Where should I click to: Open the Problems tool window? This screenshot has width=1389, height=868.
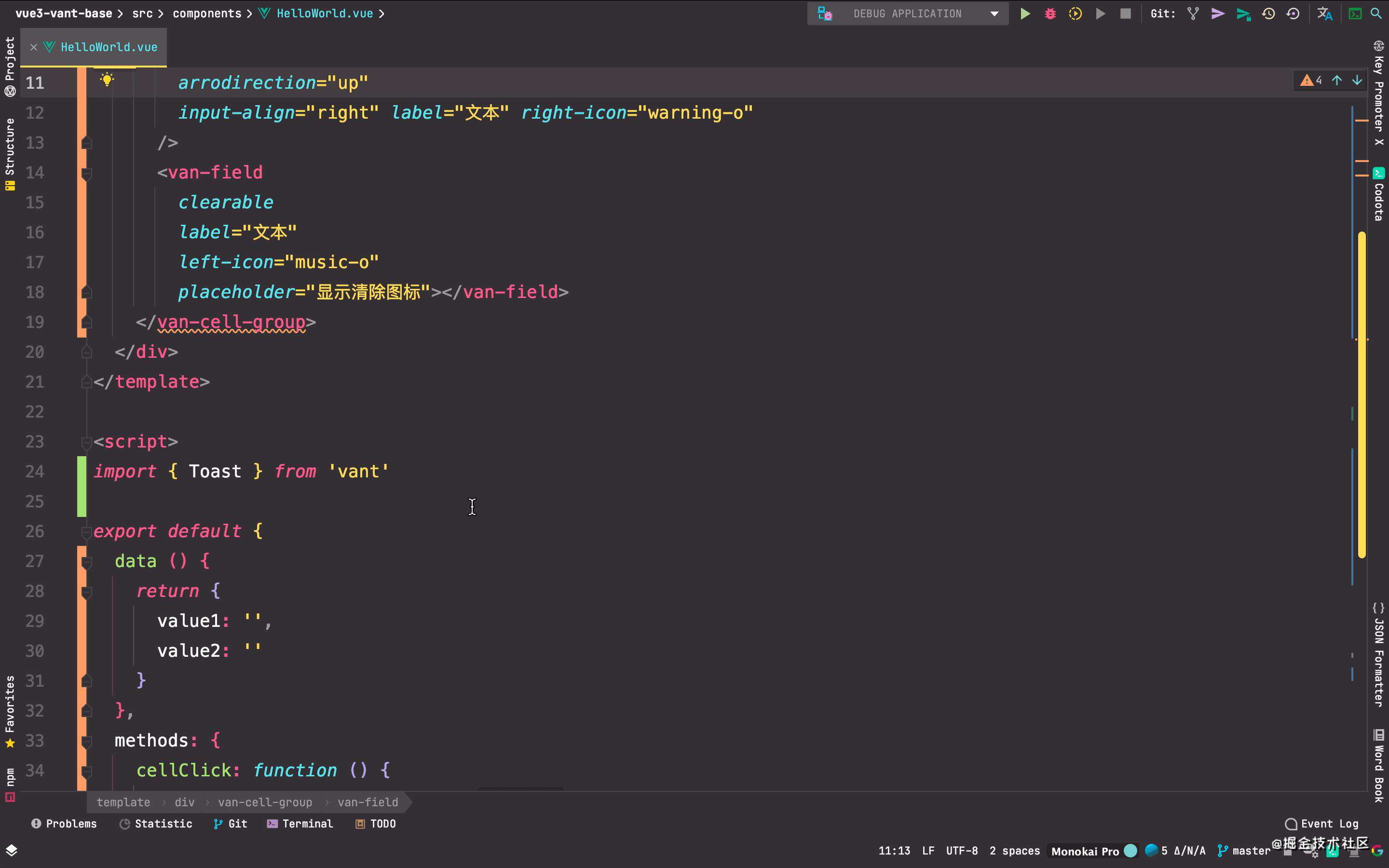tap(64, 824)
